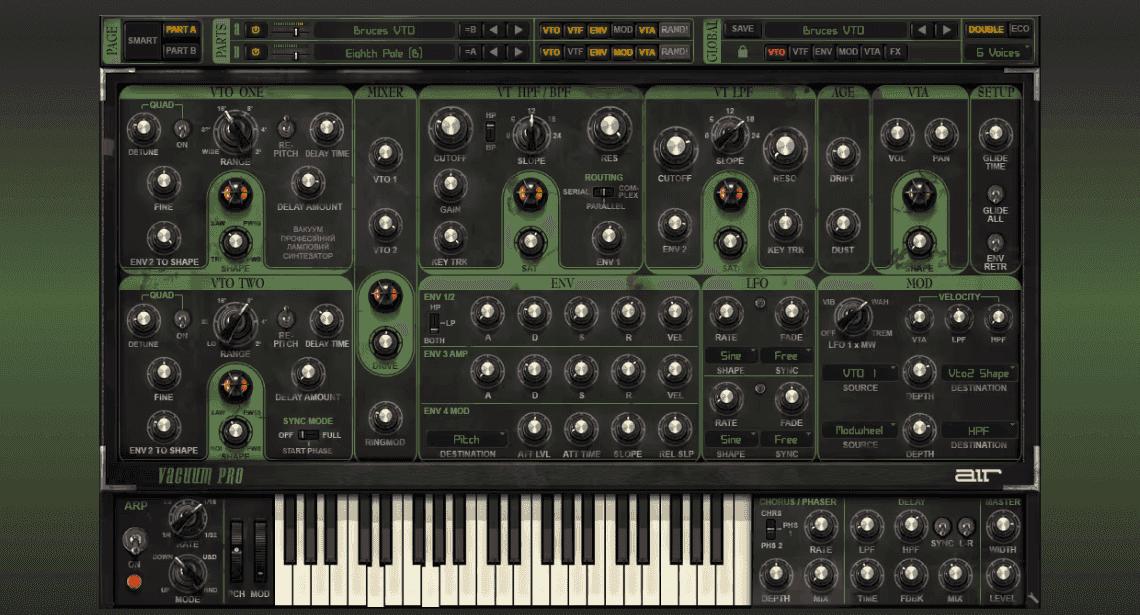Viewport: 1140px width, 615px height.
Task: Click the VT LPF Reso knob
Action: coord(783,149)
